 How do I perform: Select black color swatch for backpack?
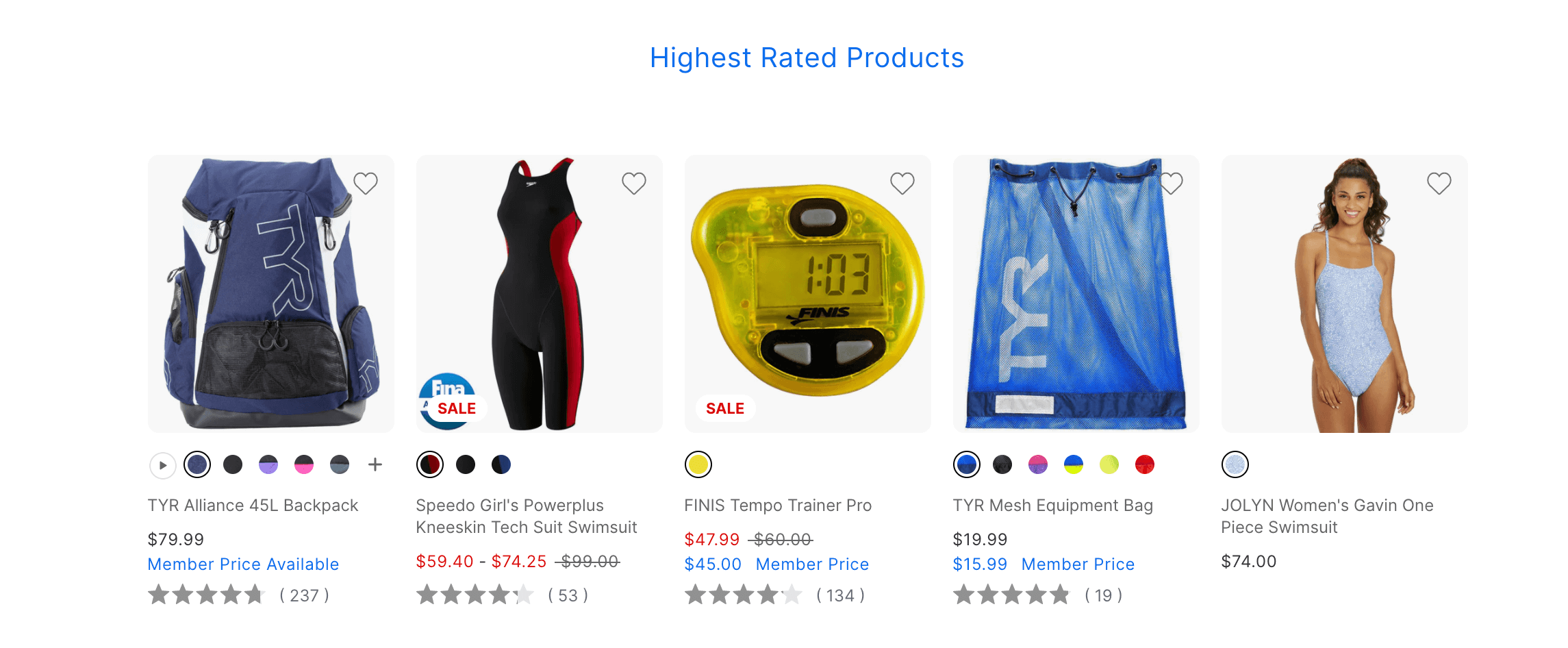(233, 464)
